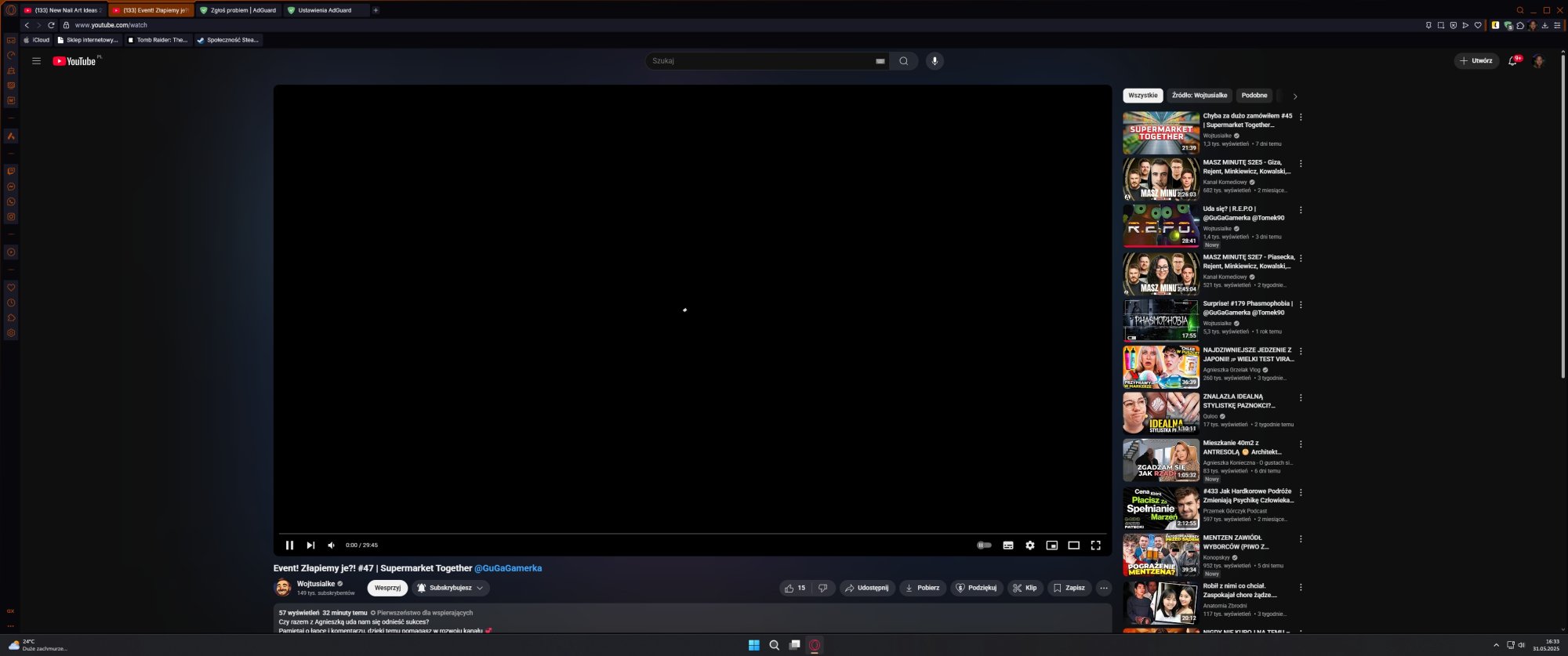
Task: Open the 'Tomb Raider: The...' bookmark
Action: tap(158, 40)
